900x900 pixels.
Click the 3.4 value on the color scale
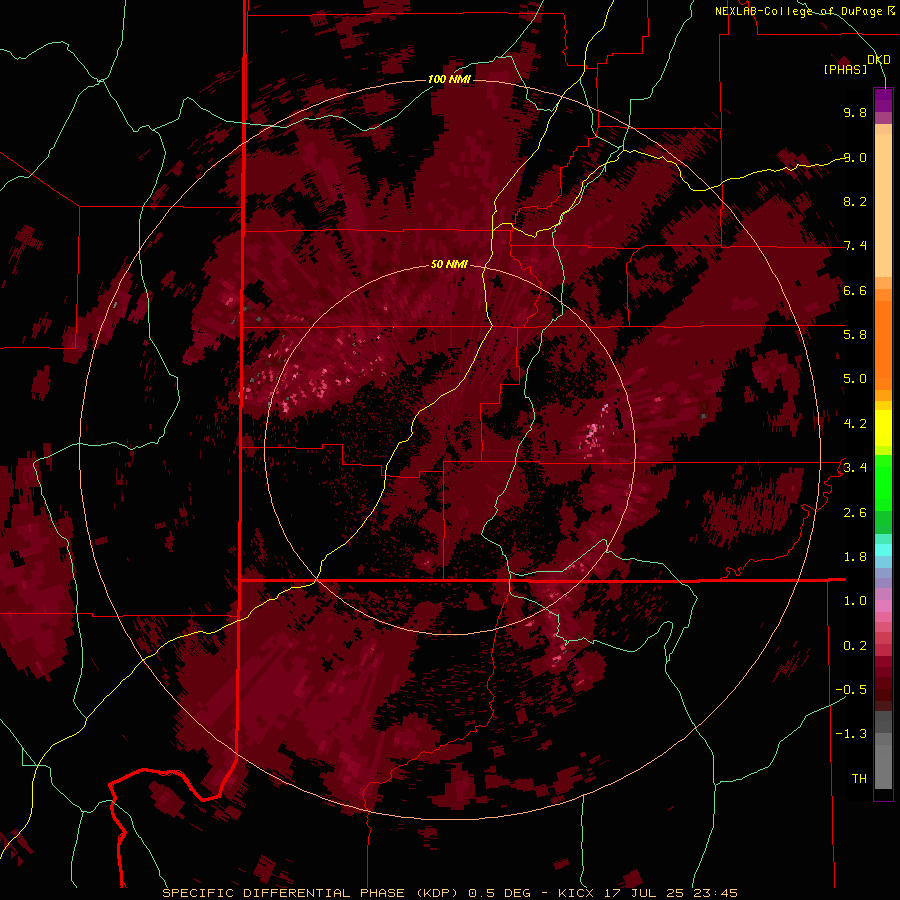point(855,468)
